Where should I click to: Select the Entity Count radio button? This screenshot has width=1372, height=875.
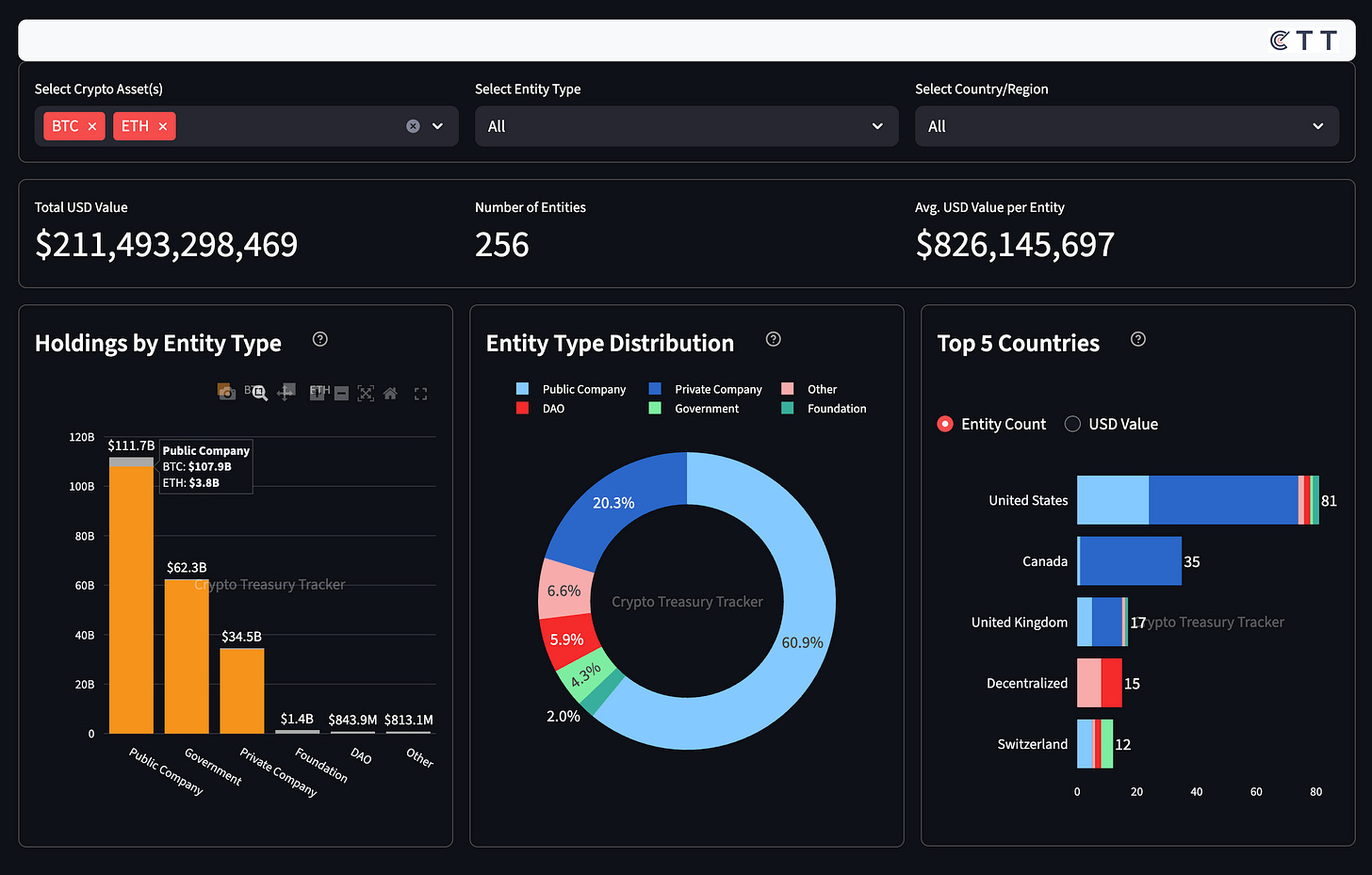pyautogui.click(x=944, y=424)
